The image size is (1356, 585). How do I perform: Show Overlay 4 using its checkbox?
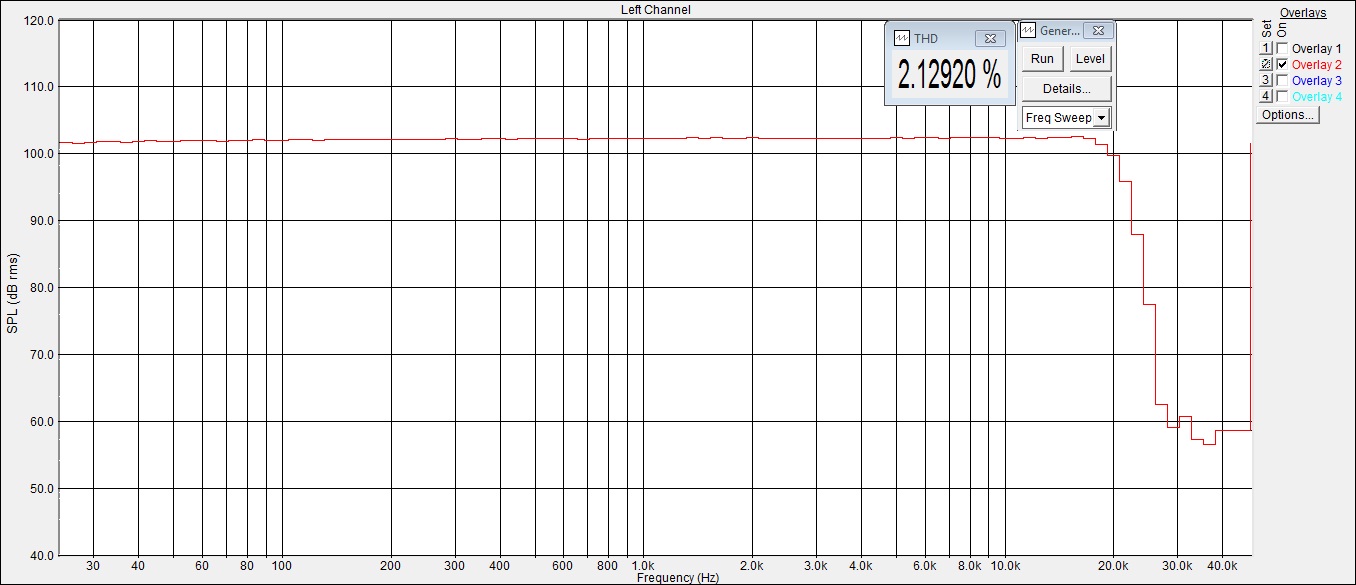click(1282, 96)
